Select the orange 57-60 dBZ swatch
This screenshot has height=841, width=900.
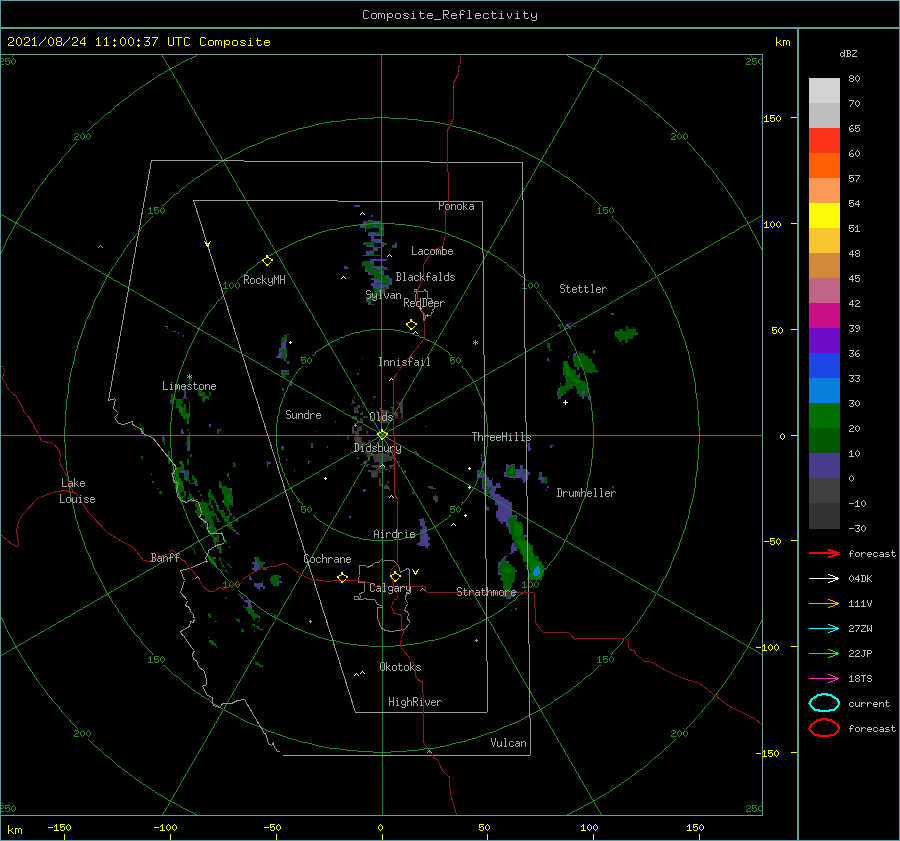[824, 166]
